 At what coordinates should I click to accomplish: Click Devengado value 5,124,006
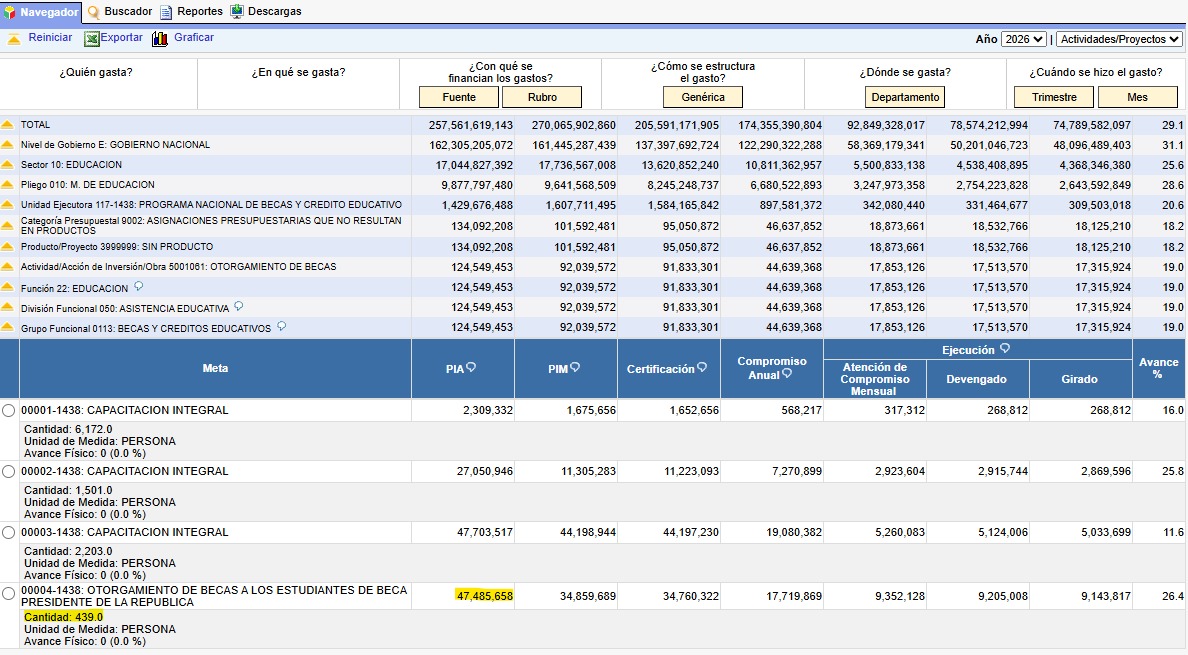click(x=1002, y=532)
